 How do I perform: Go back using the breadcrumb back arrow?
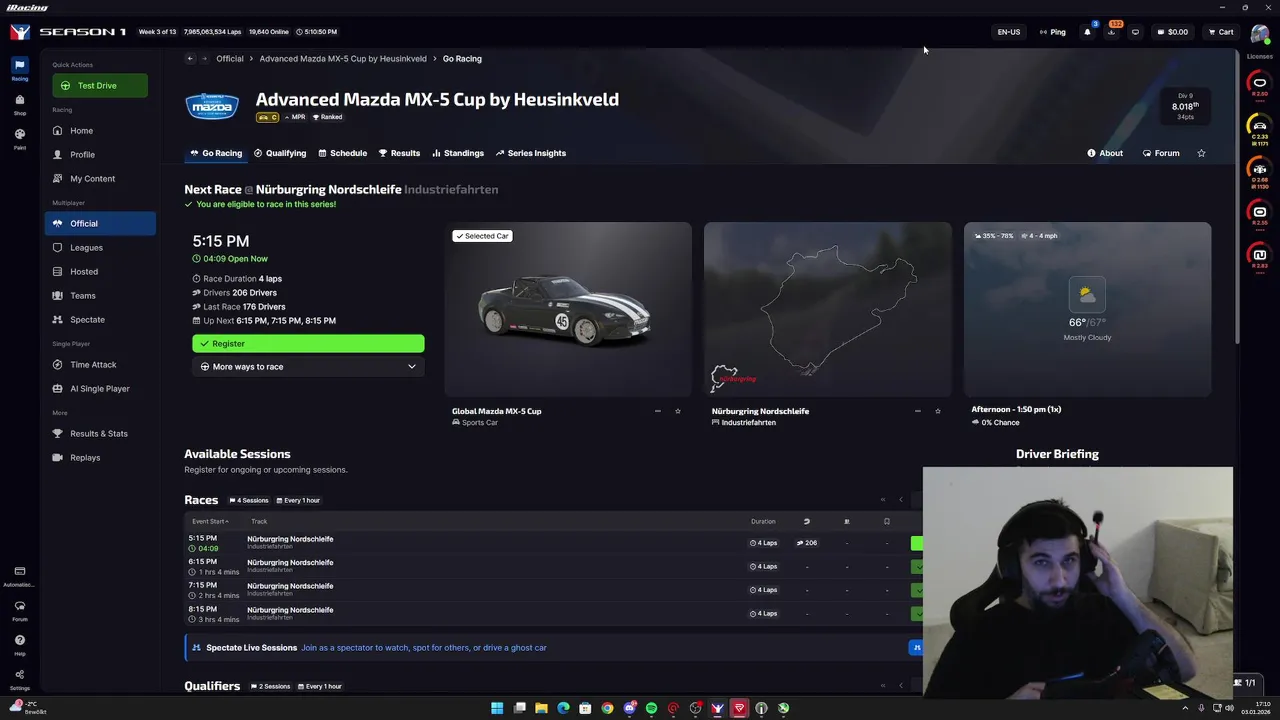click(189, 58)
